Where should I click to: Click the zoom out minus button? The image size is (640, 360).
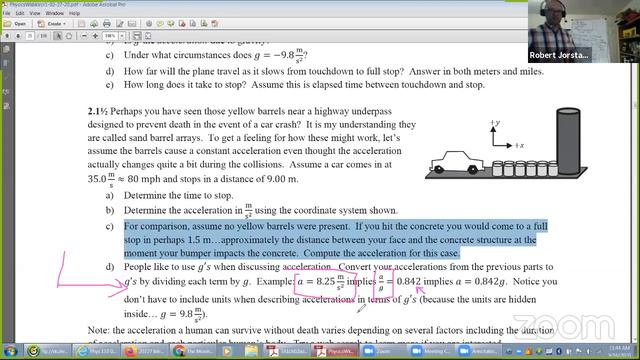point(84,36)
